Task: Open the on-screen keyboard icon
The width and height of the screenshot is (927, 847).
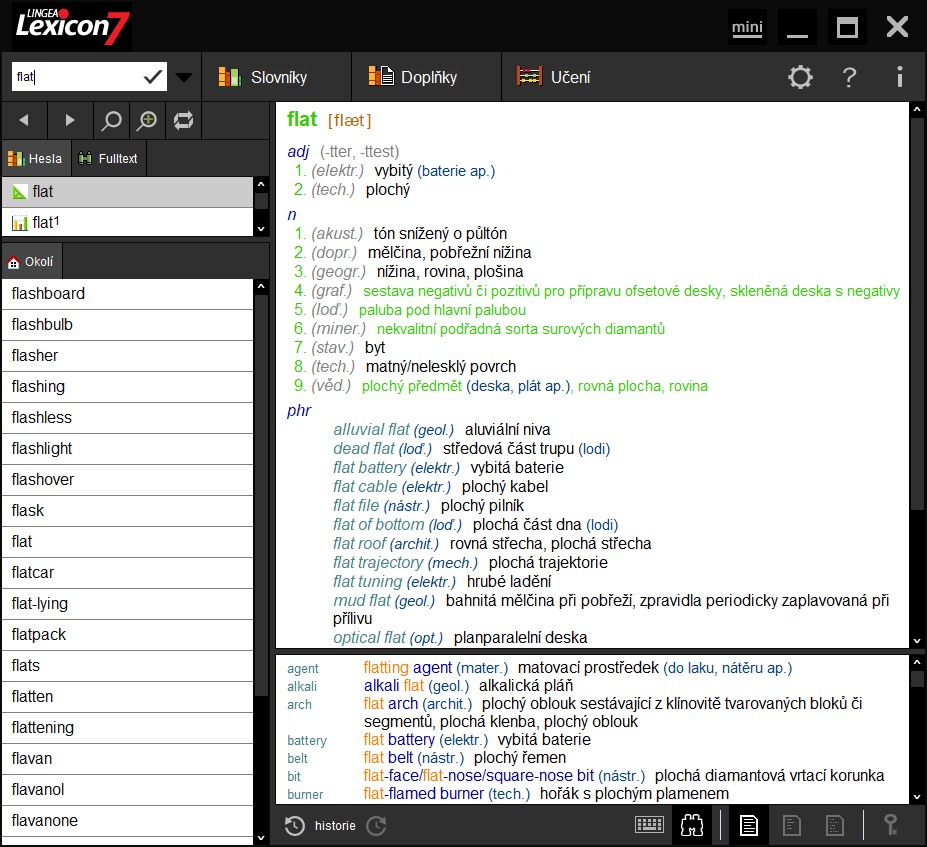Action: (649, 825)
